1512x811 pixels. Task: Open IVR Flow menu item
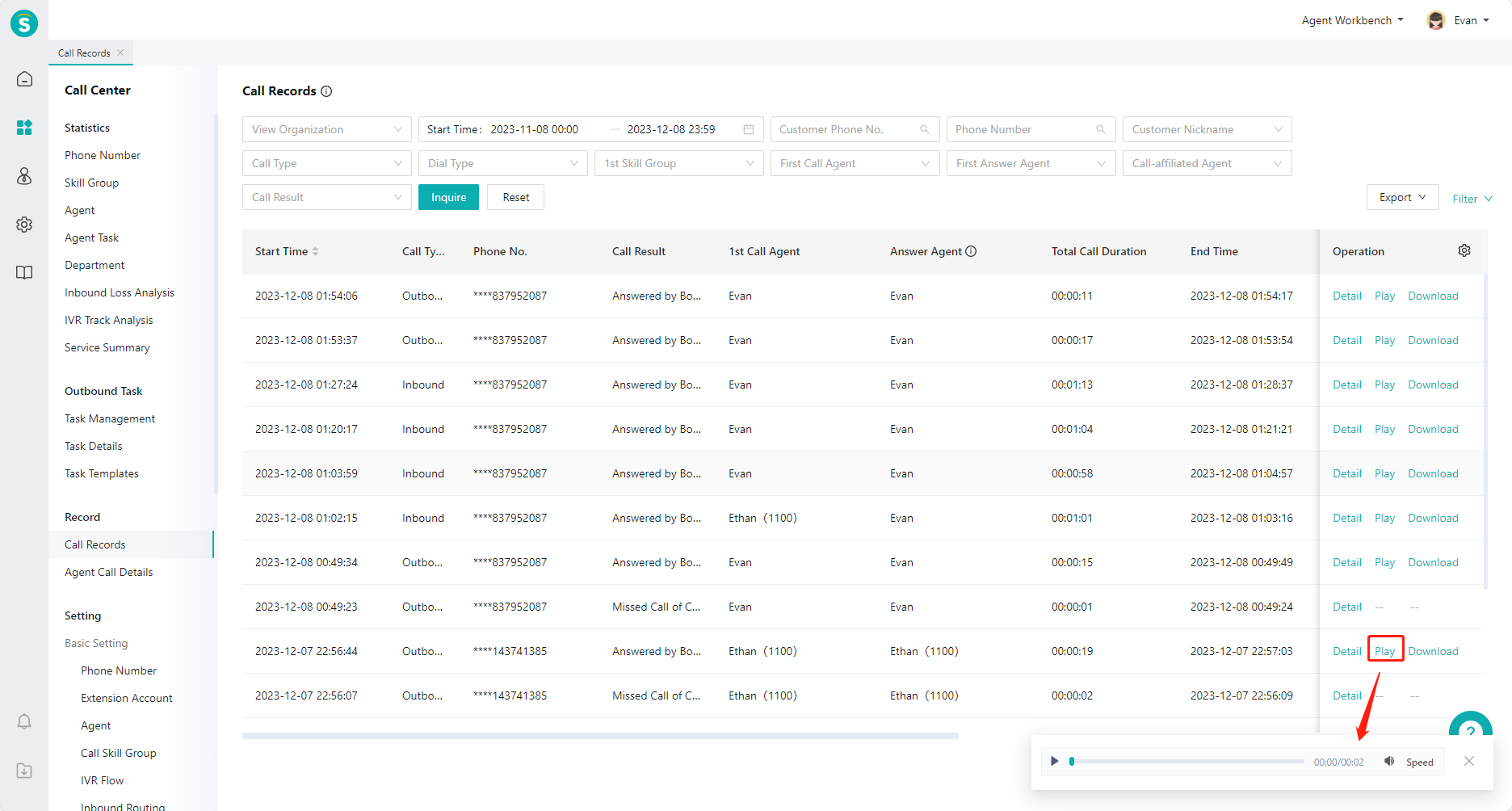pos(102,780)
